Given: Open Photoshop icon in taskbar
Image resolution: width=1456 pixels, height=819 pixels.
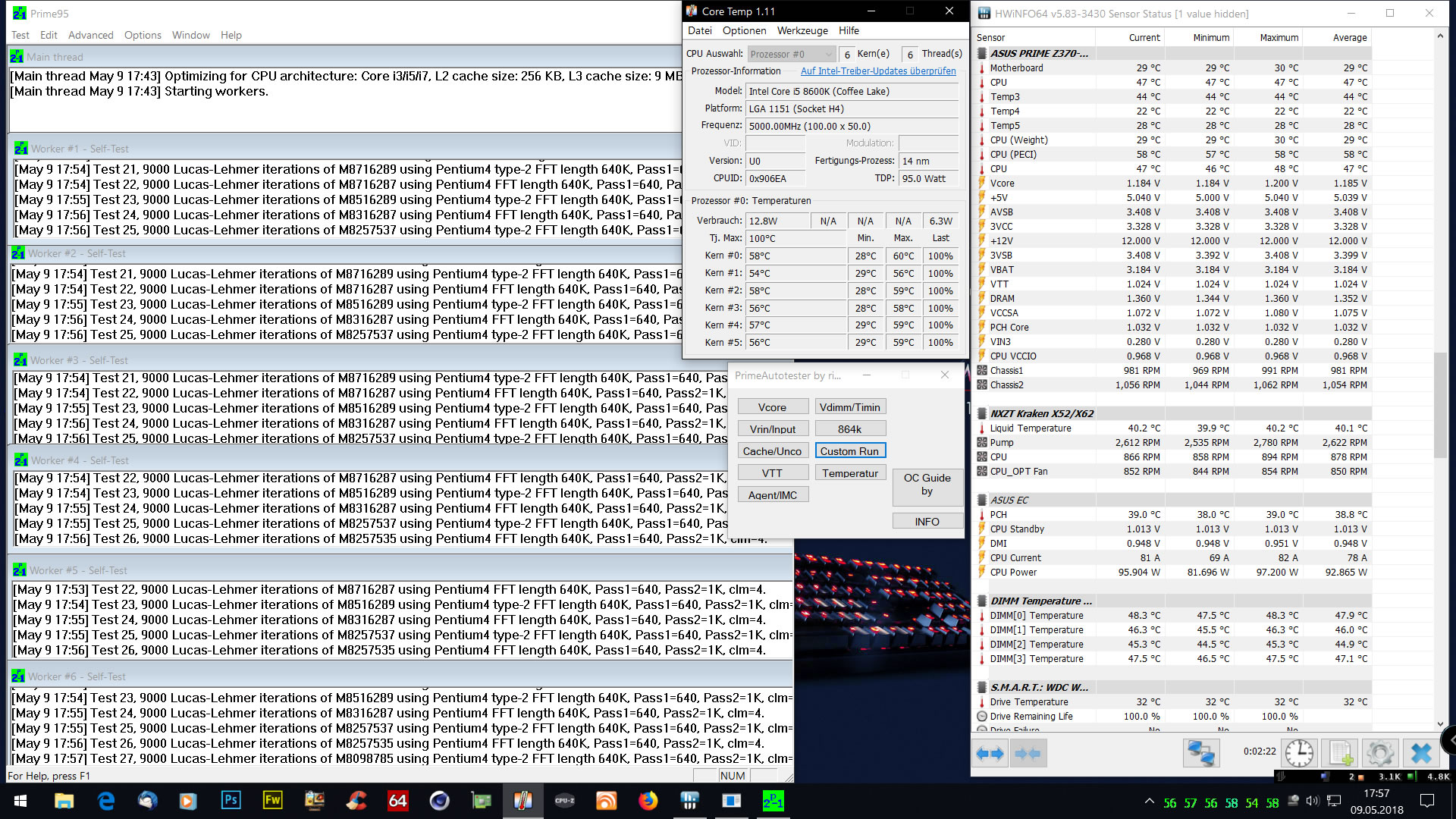Looking at the screenshot, I should [x=231, y=801].
